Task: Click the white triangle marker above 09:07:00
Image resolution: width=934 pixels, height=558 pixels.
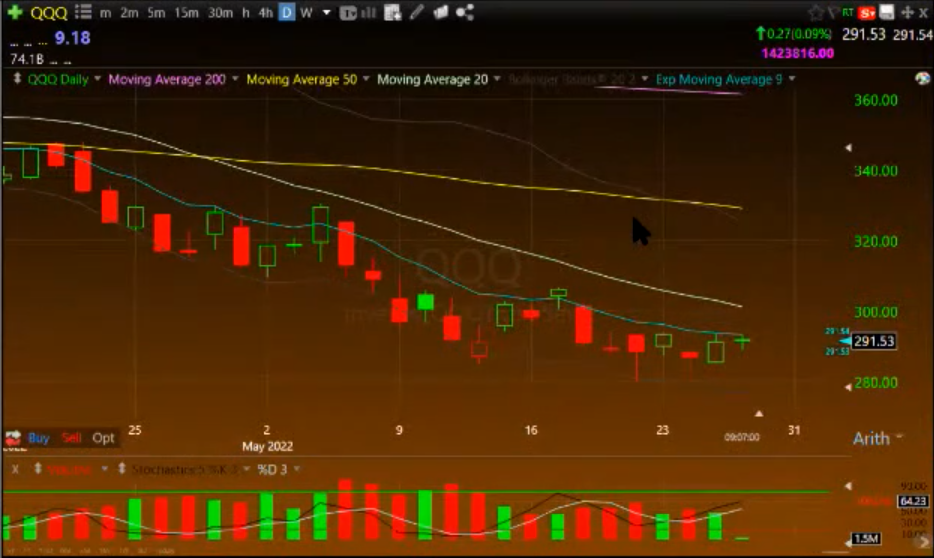Action: point(759,413)
